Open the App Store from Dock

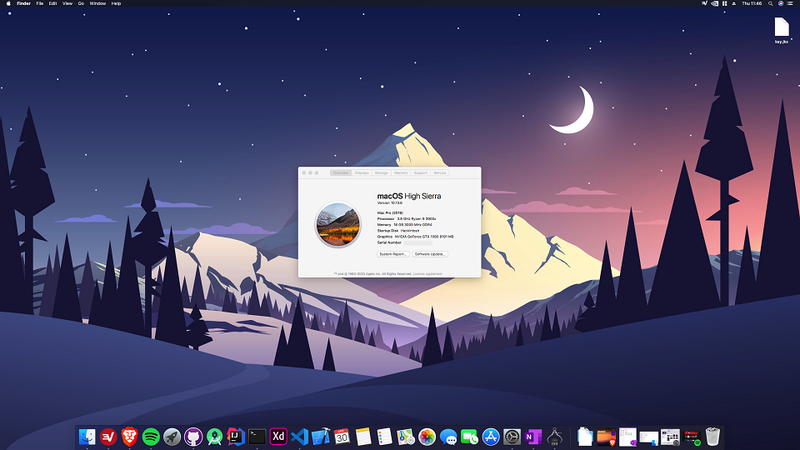(491, 437)
